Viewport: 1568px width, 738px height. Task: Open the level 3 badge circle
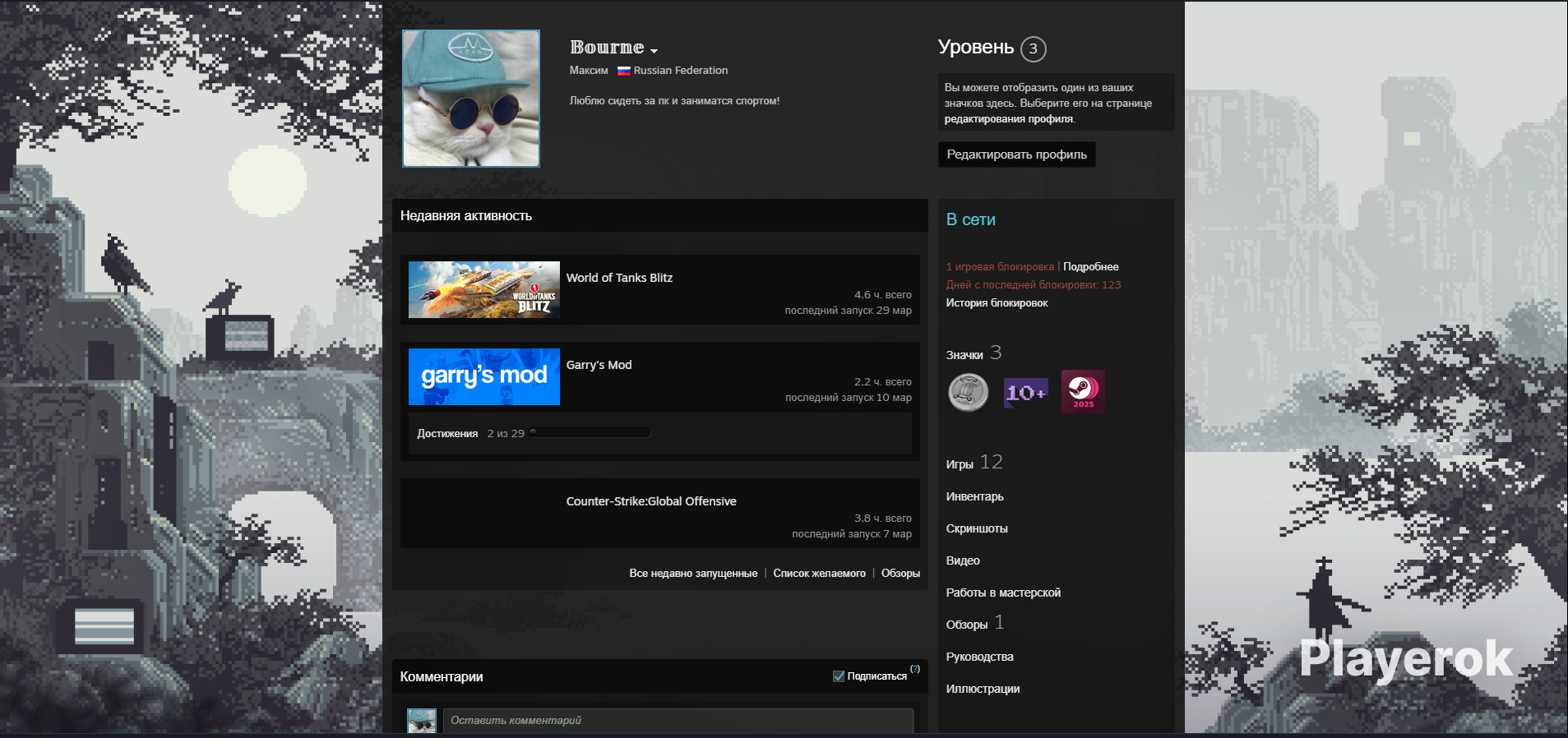tap(1034, 48)
